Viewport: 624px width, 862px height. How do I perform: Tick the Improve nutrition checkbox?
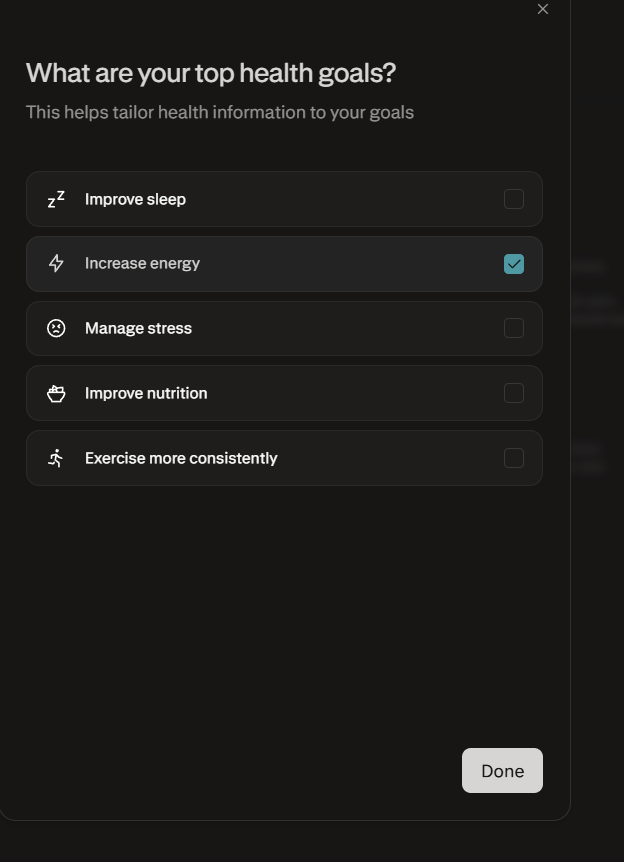tap(514, 393)
